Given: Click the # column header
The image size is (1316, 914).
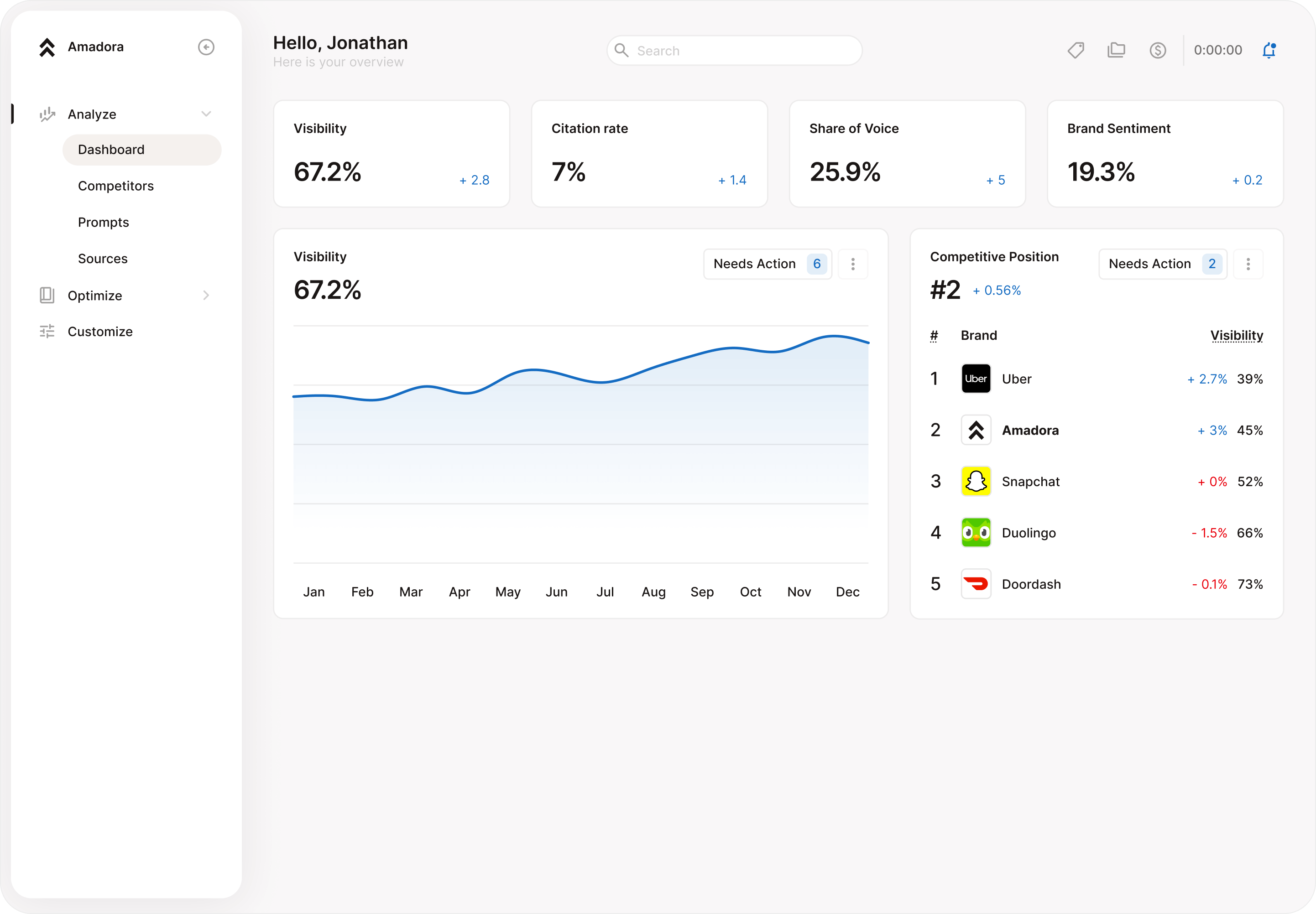Looking at the screenshot, I should pos(934,336).
